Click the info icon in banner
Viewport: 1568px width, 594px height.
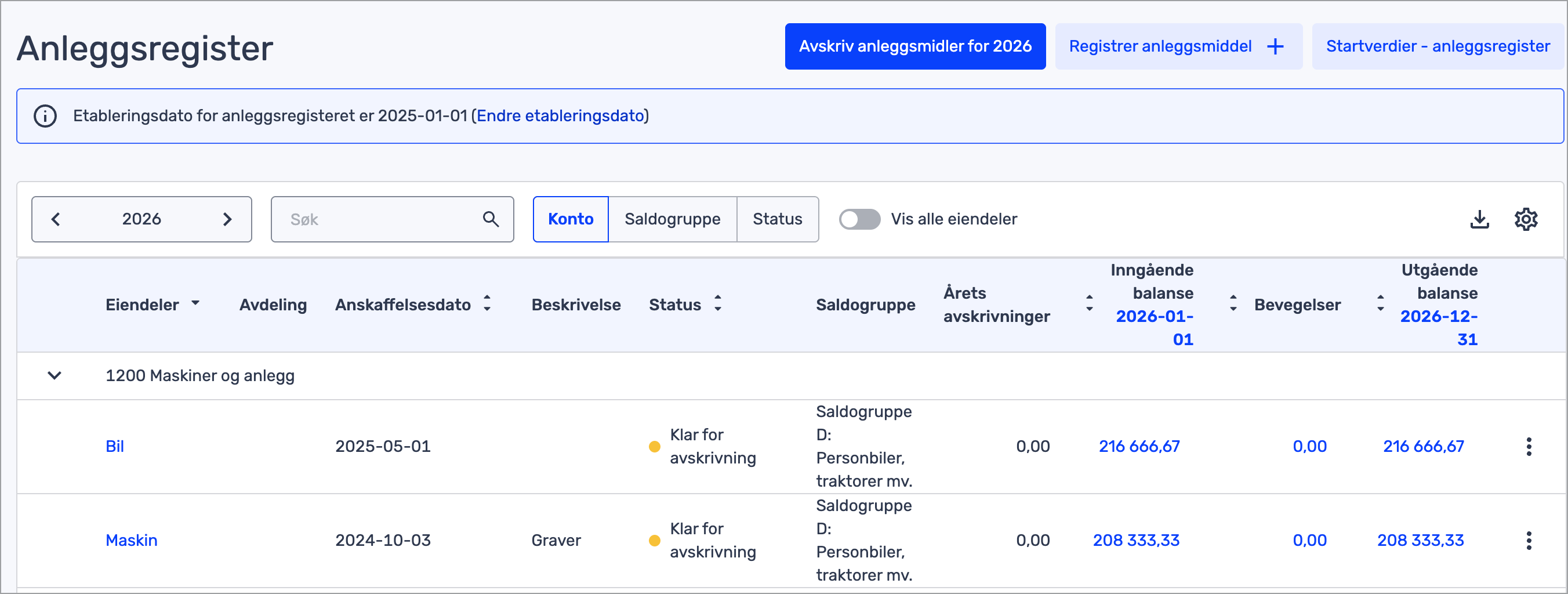pos(45,116)
